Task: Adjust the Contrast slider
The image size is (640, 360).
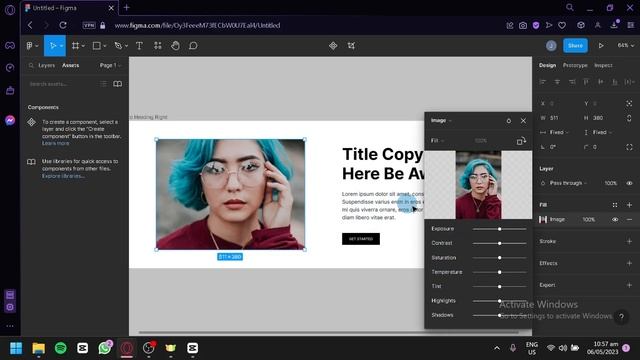Action: [x=499, y=243]
